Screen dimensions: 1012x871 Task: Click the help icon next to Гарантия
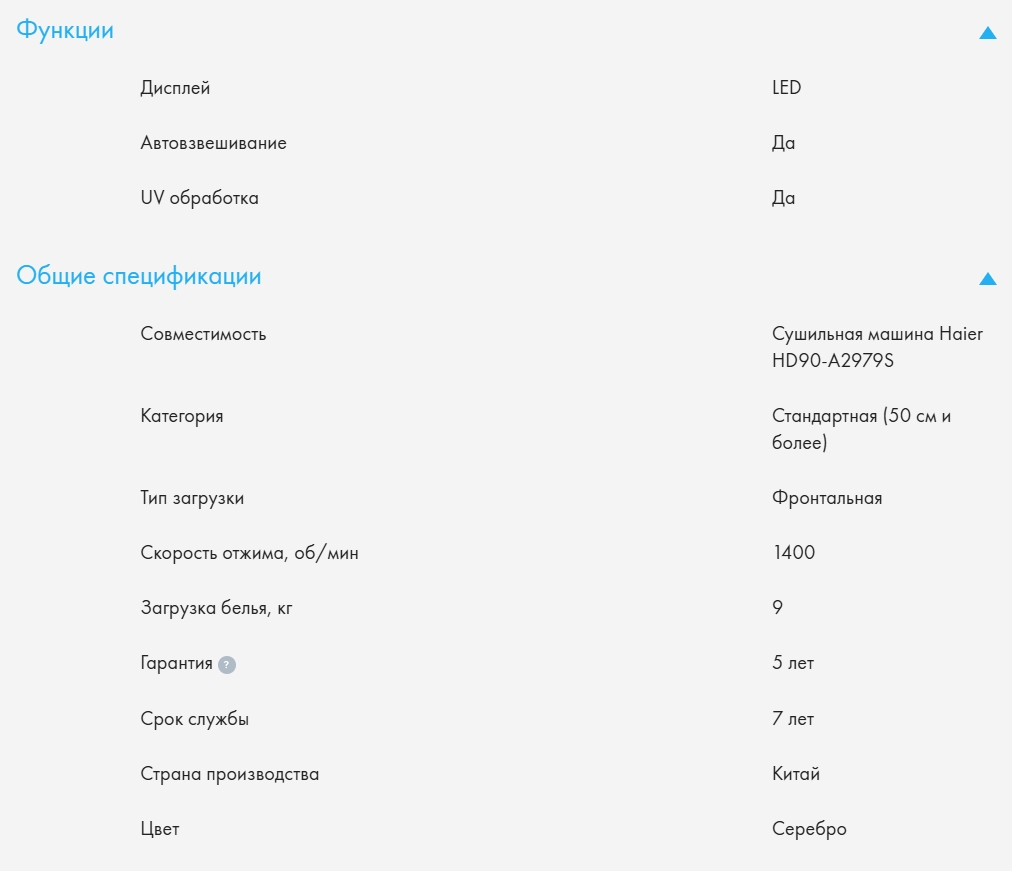(228, 665)
